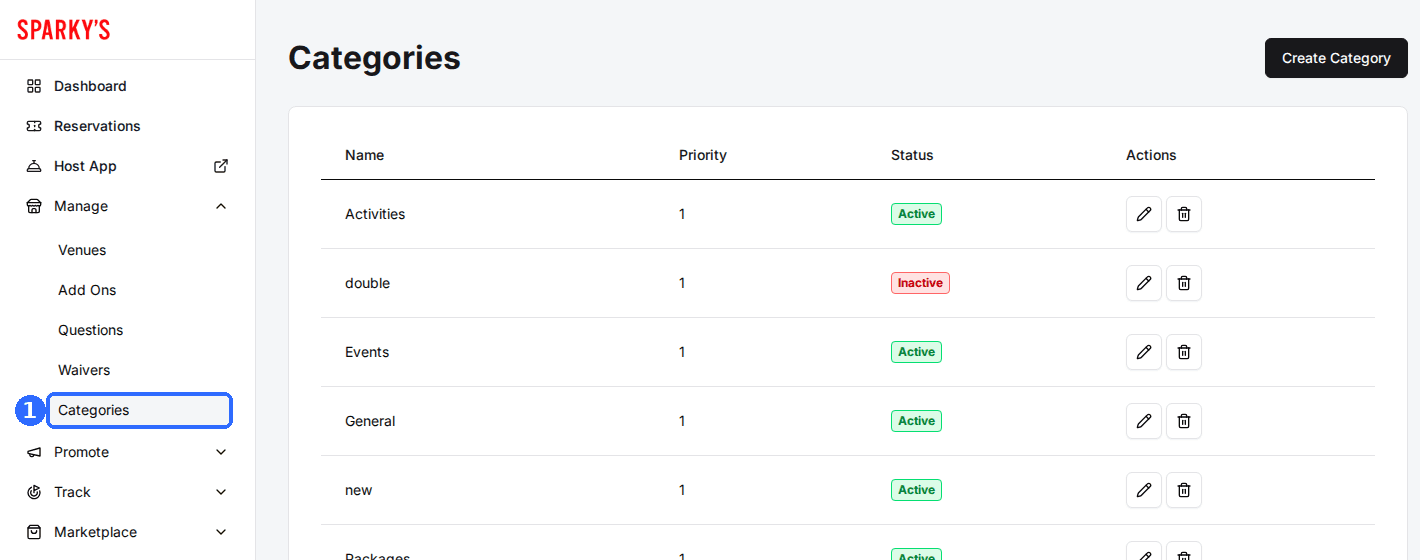Click the Create Category button
Screen dimensions: 1420x560
pos(1336,58)
